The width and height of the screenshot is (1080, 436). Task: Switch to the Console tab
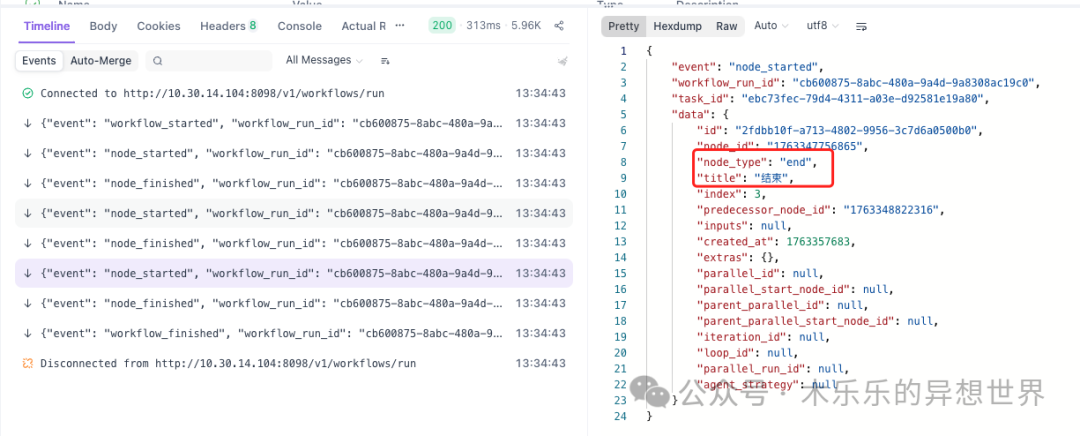click(300, 26)
